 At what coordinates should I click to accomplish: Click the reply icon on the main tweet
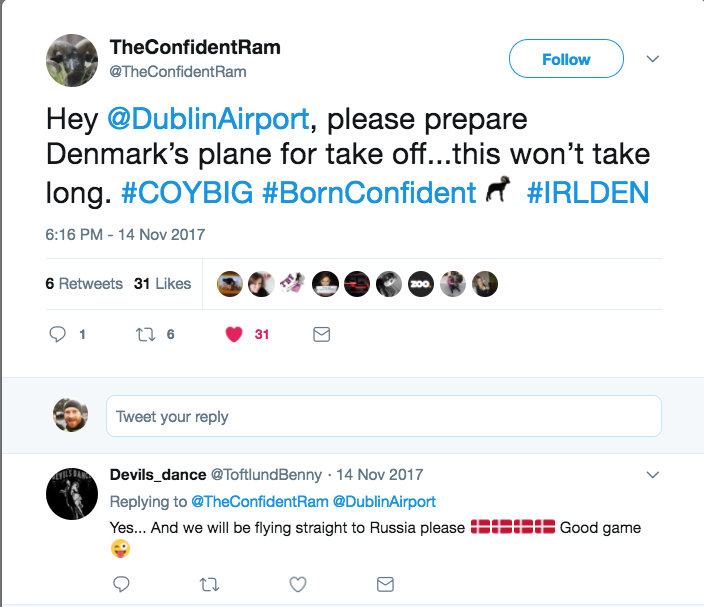pyautogui.click(x=58, y=335)
